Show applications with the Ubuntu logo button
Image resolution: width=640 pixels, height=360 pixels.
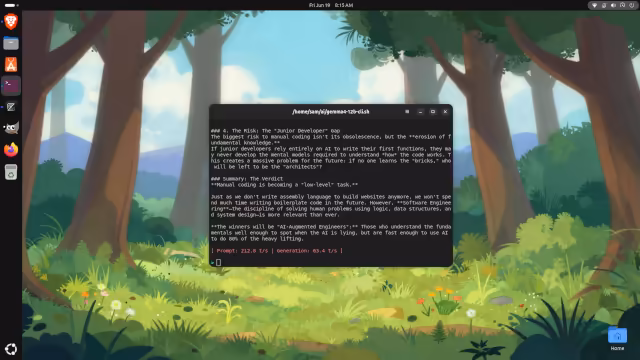(11, 349)
